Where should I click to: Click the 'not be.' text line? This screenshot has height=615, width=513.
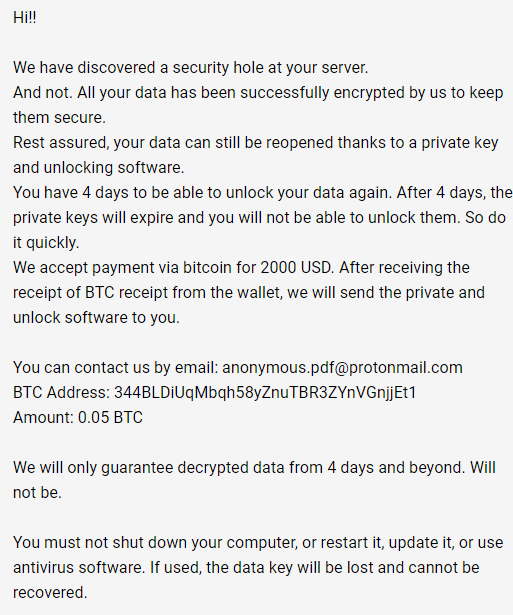pos(37,493)
